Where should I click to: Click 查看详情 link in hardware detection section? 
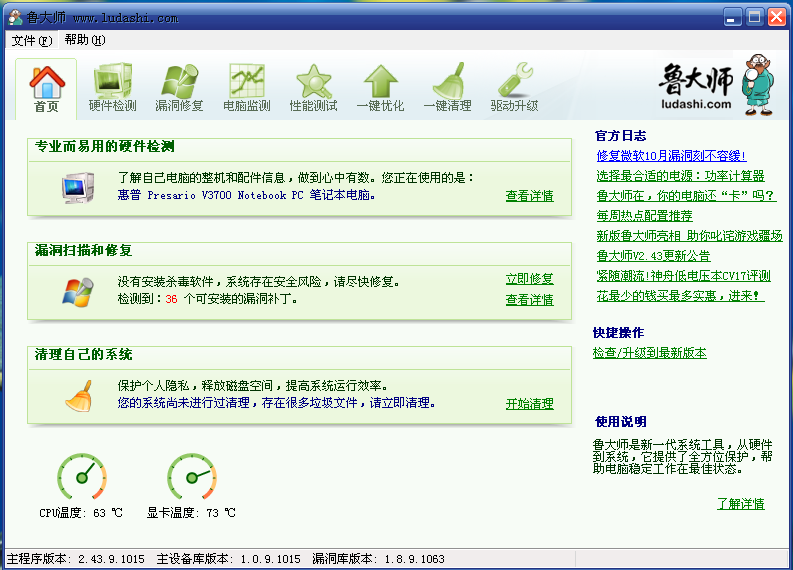529,196
